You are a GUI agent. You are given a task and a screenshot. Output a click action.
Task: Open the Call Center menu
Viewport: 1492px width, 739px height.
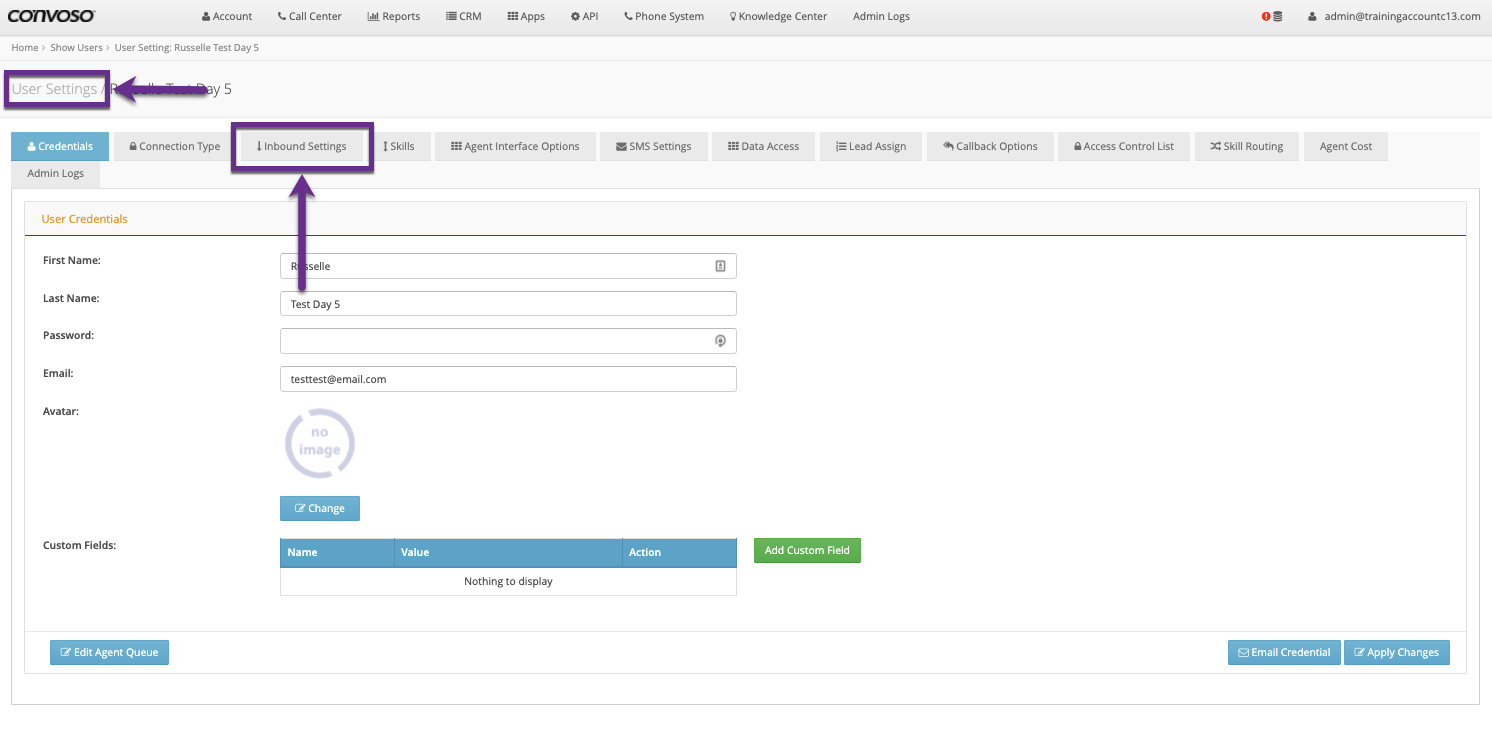310,17
